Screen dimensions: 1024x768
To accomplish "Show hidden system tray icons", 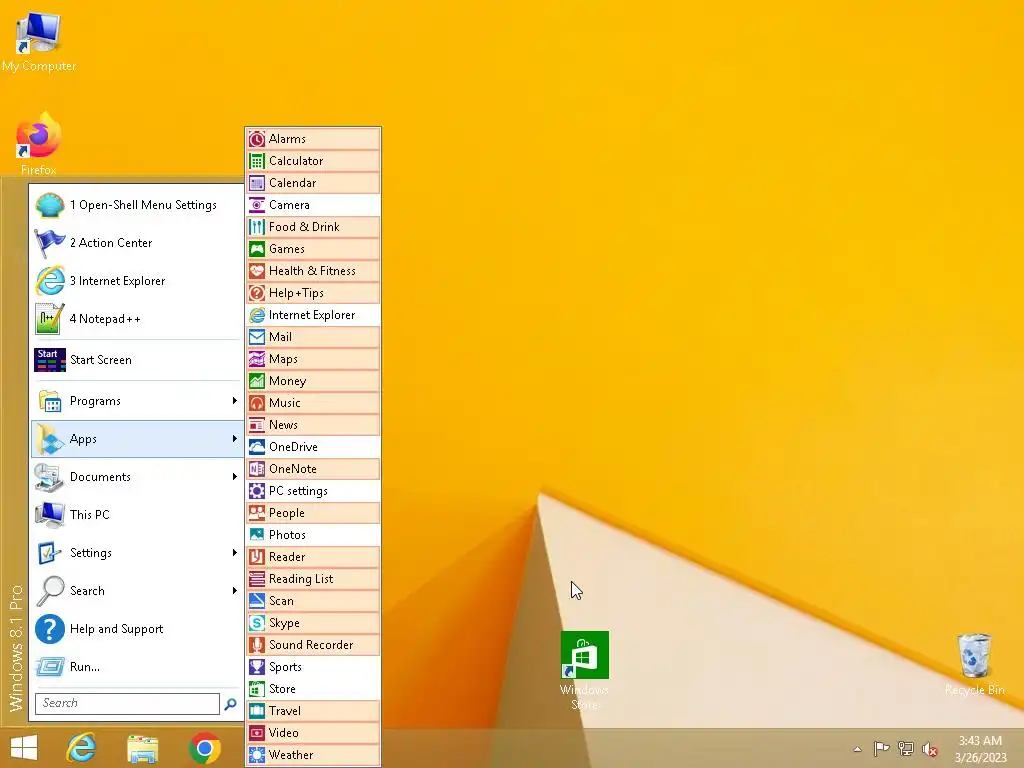I will point(857,749).
